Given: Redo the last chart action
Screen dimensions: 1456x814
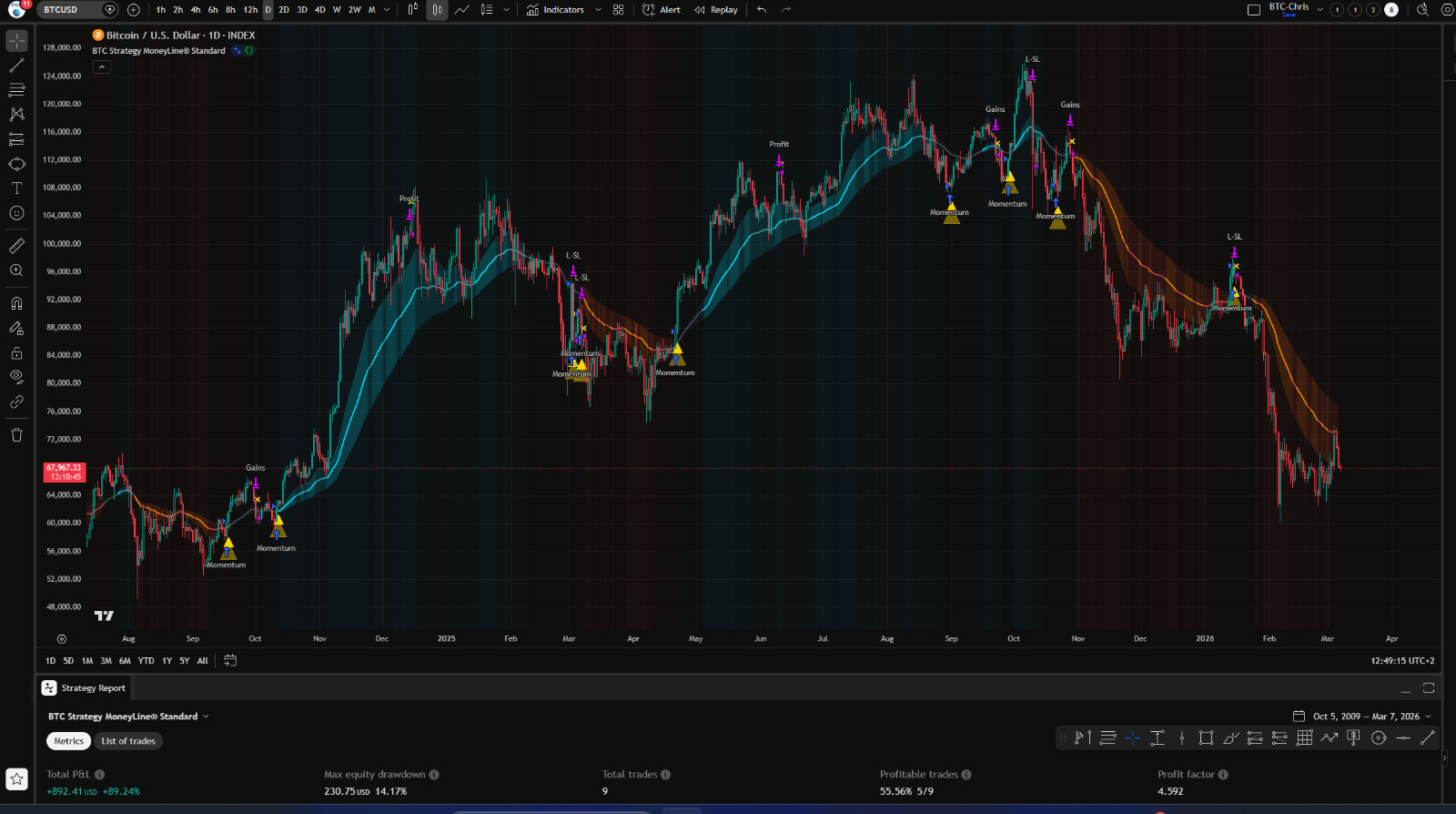Looking at the screenshot, I should point(786,10).
